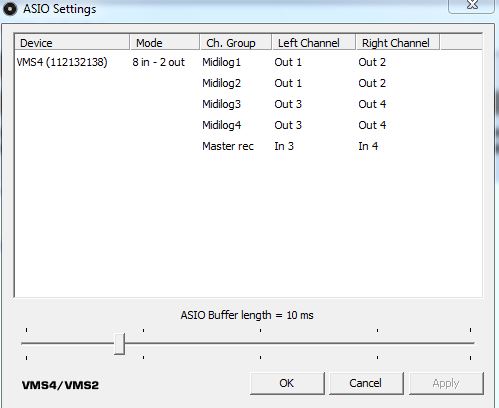Click the OK button
This screenshot has width=499, height=408.
[287, 383]
